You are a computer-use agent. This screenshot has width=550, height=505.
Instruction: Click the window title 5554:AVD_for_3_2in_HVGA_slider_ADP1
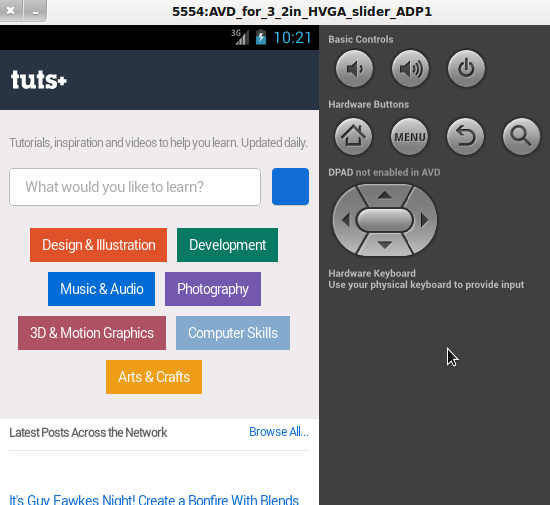[x=302, y=12]
